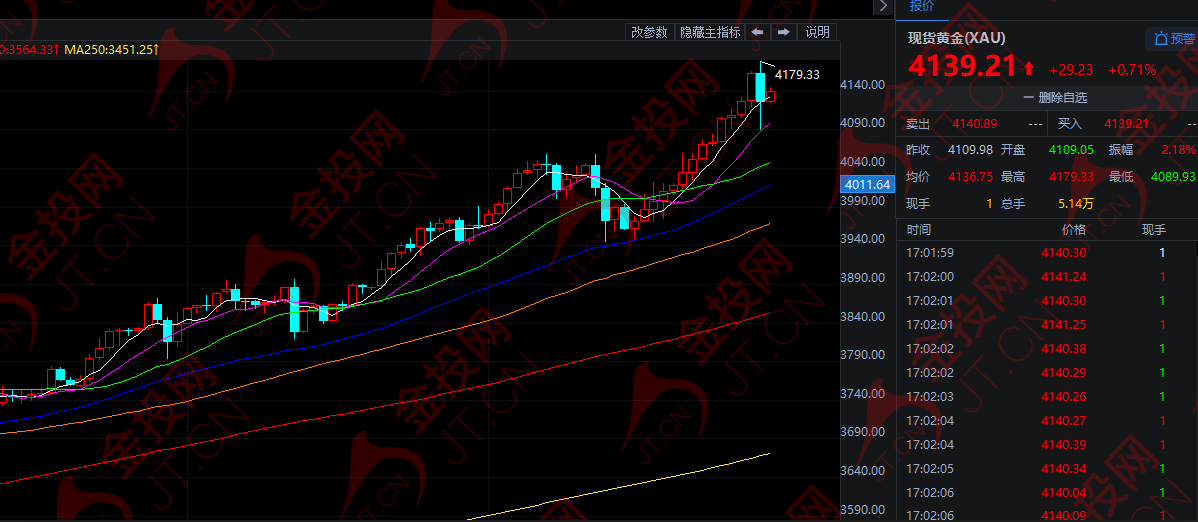Hide the main indicator via 隐藏主指标
The image size is (1198, 522).
[x=711, y=32]
